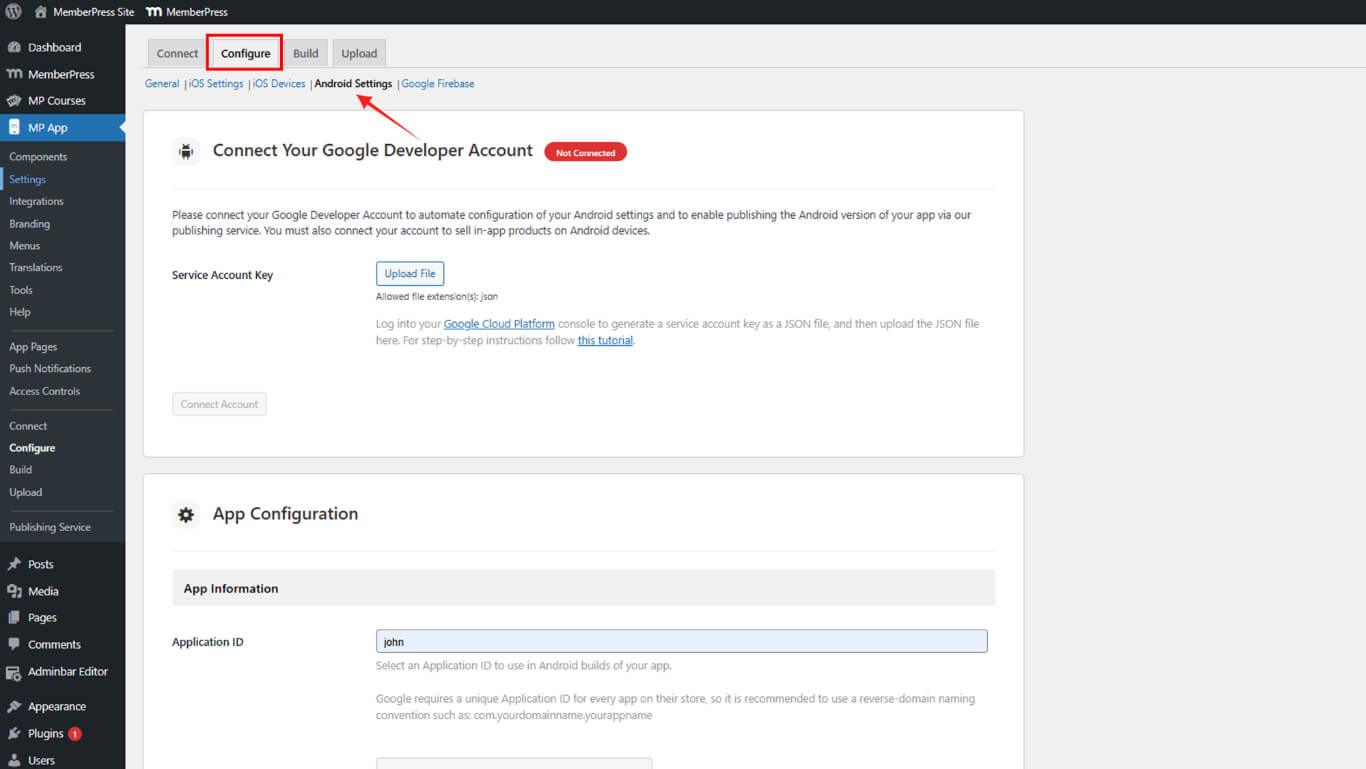Open Push Notifications in the submenu
The image size is (1366, 769).
(x=50, y=369)
